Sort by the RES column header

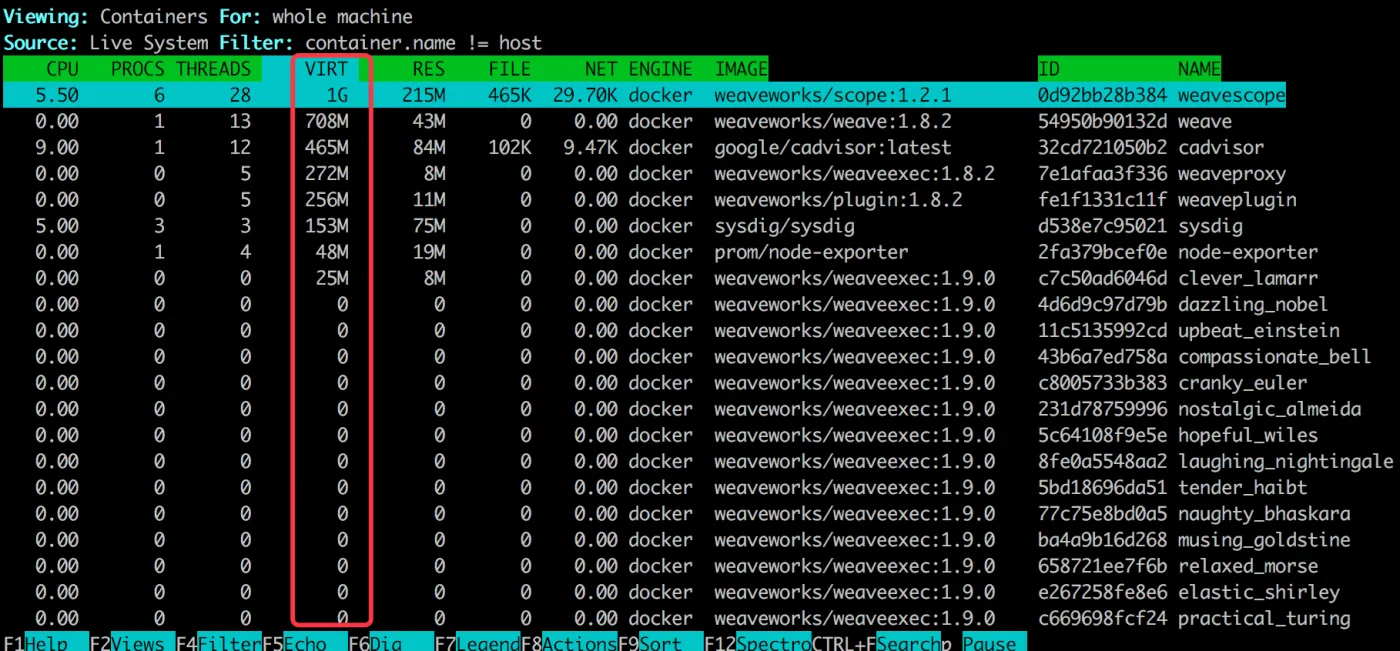click(x=428, y=69)
